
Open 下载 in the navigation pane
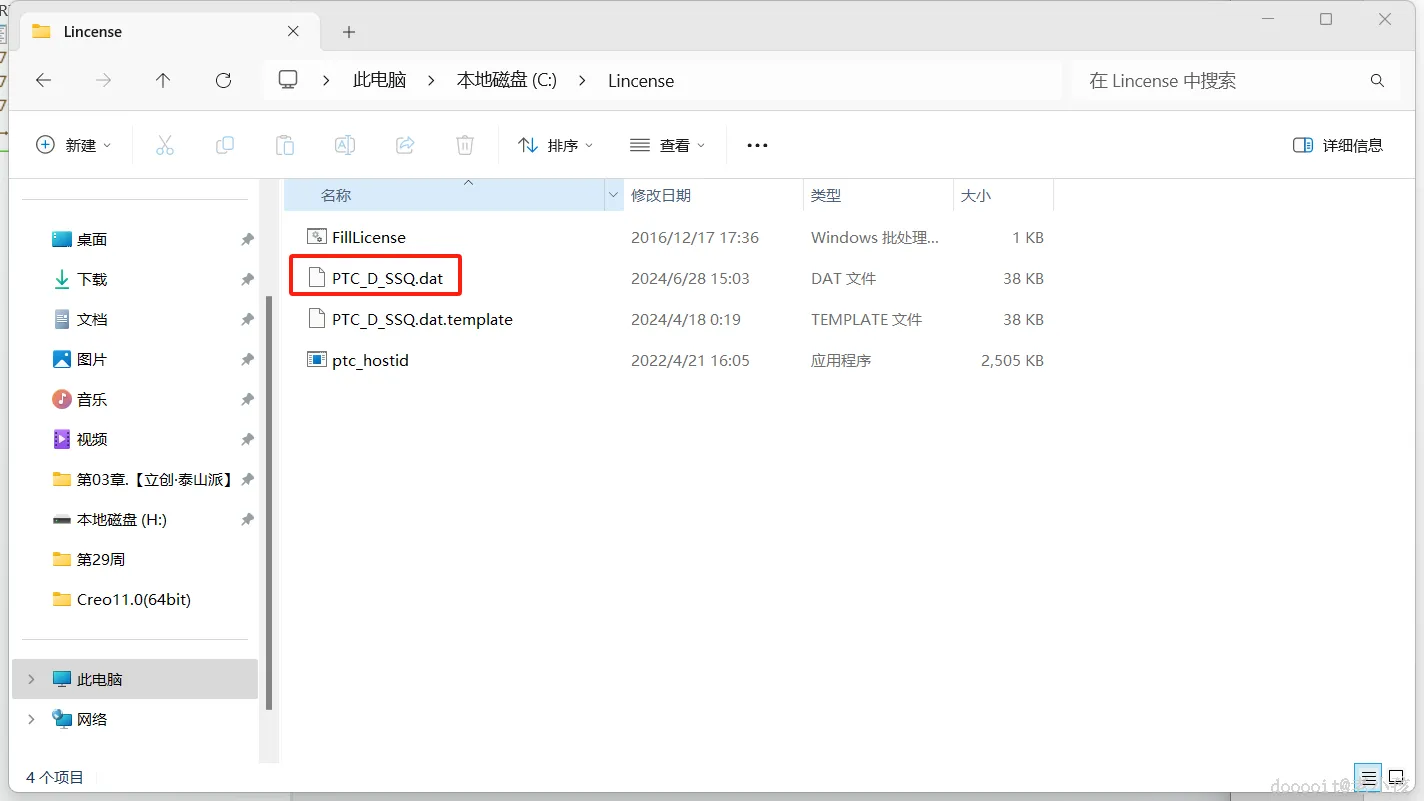tap(92, 280)
